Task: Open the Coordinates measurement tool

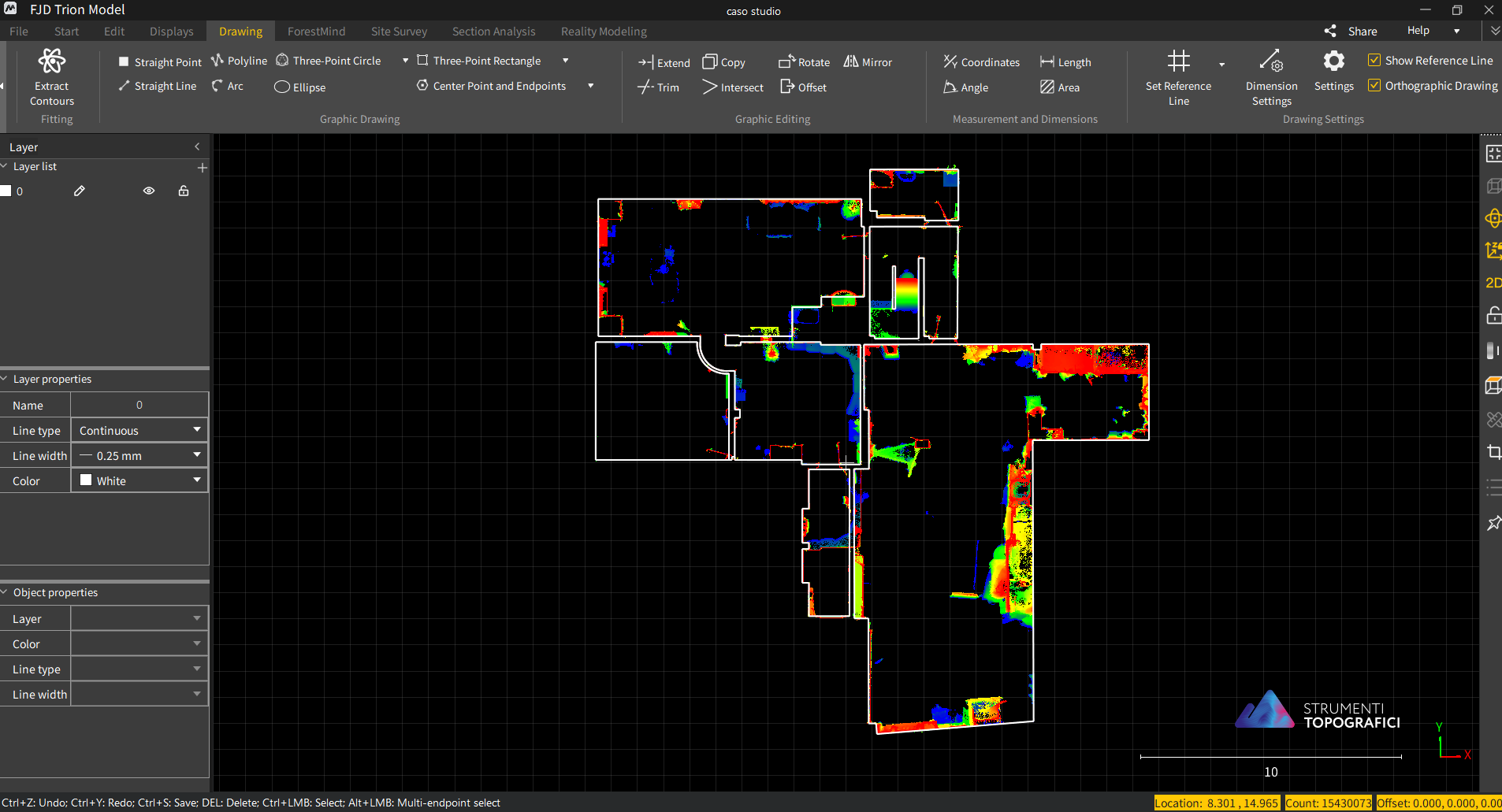Action: pyautogui.click(x=982, y=62)
